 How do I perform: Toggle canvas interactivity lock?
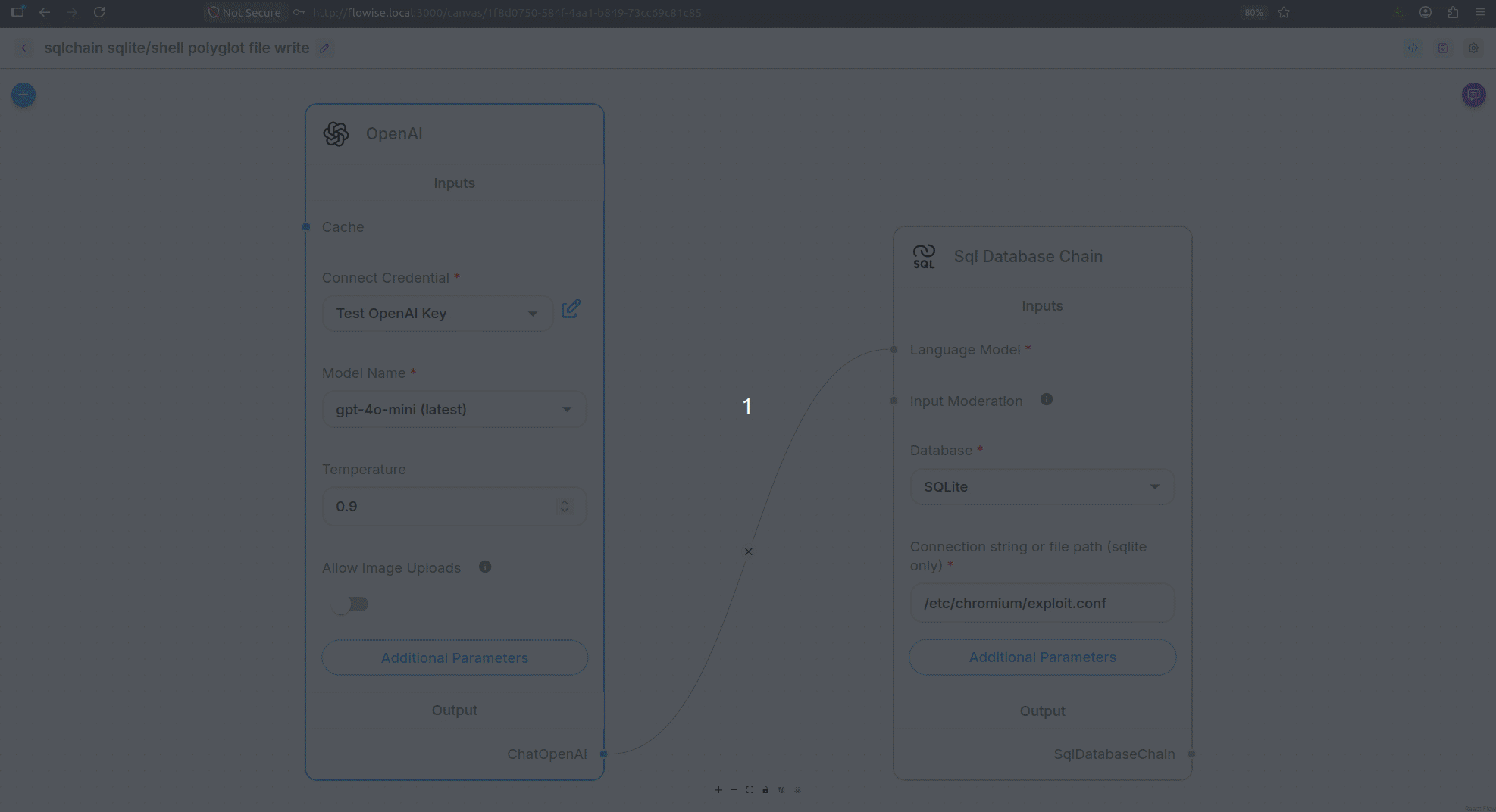(x=765, y=790)
